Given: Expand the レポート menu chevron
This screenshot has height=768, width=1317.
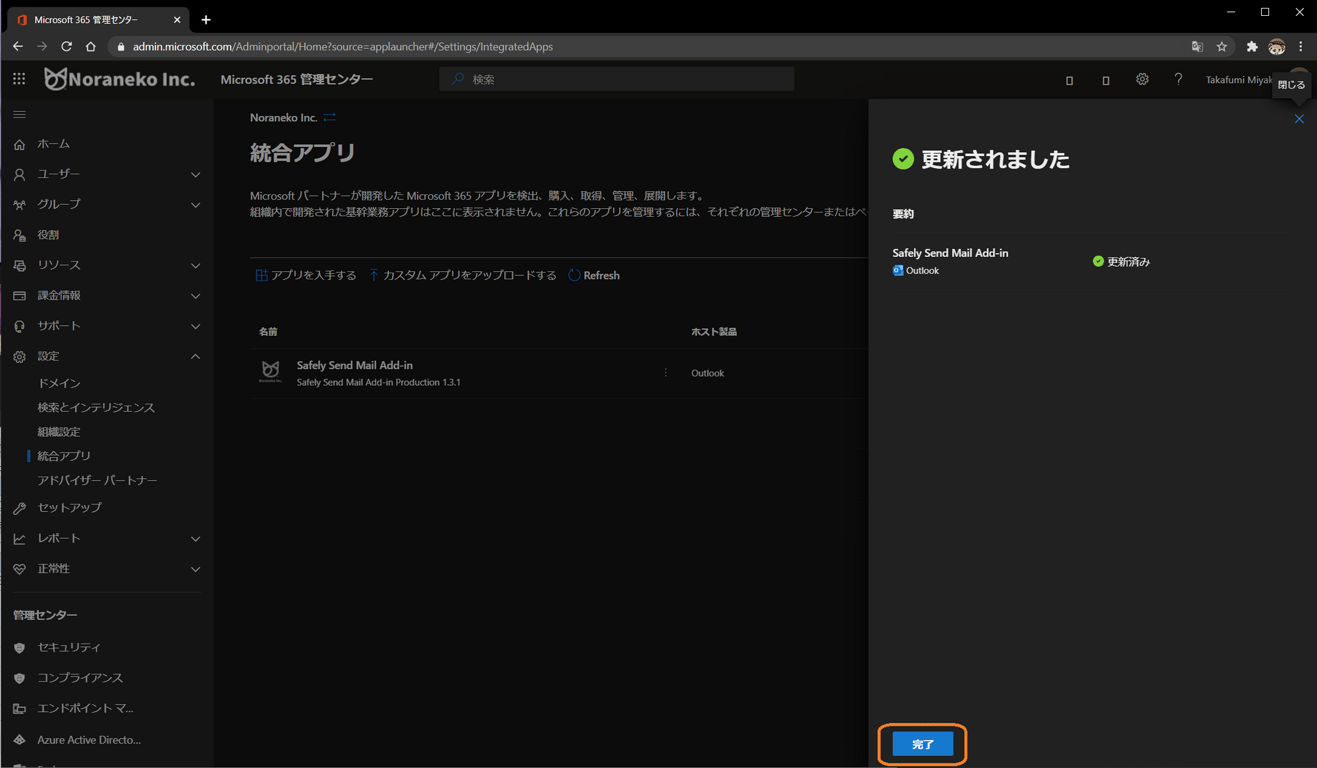Looking at the screenshot, I should [195, 538].
